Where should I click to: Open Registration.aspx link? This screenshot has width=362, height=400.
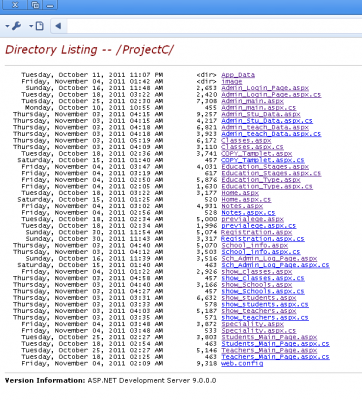click(257, 232)
